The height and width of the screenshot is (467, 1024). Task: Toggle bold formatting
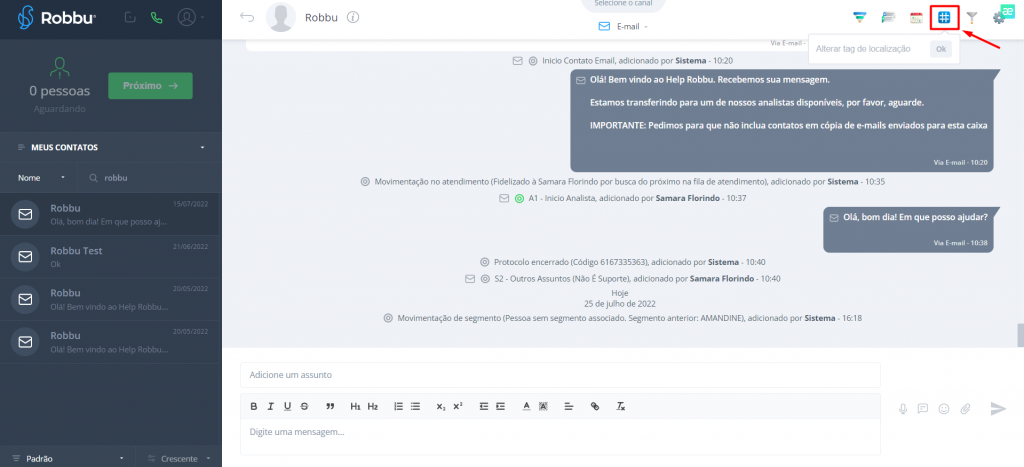(x=254, y=406)
